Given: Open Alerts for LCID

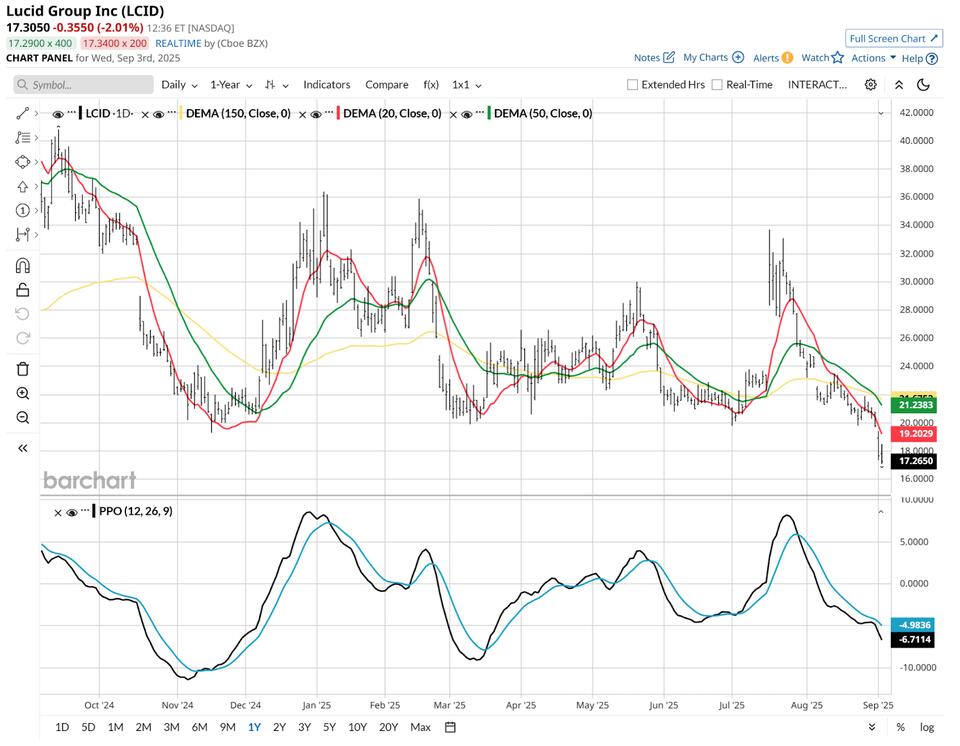Looking at the screenshot, I should pyautogui.click(x=773, y=58).
